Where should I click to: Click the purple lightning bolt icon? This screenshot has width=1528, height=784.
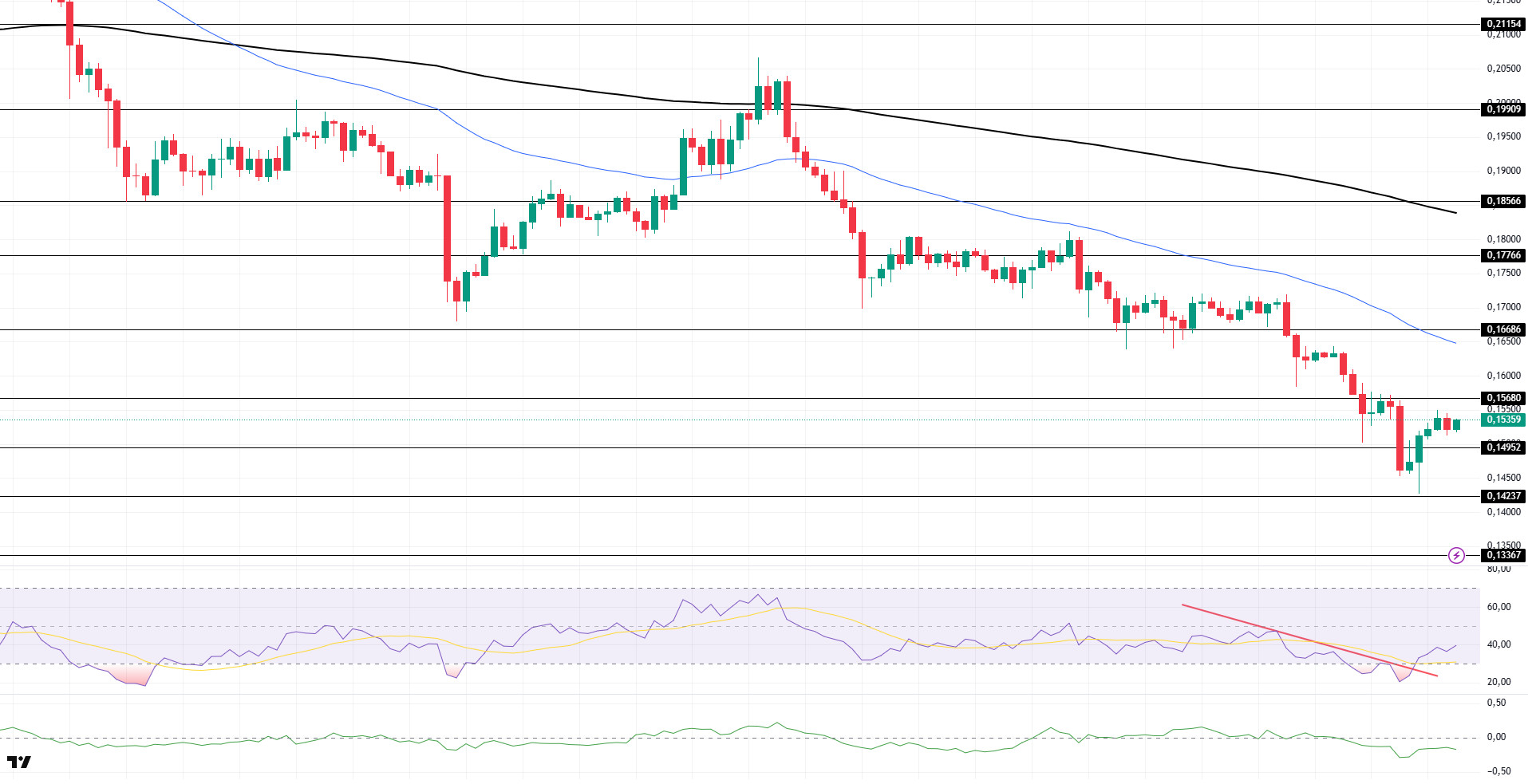tap(1456, 556)
